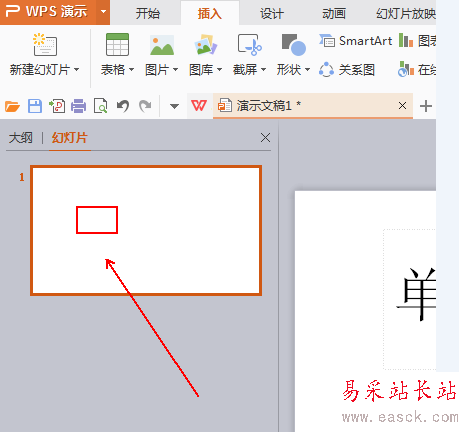Select the 演示文稿1 document tab
The image size is (459, 432).
[x=313, y=106]
